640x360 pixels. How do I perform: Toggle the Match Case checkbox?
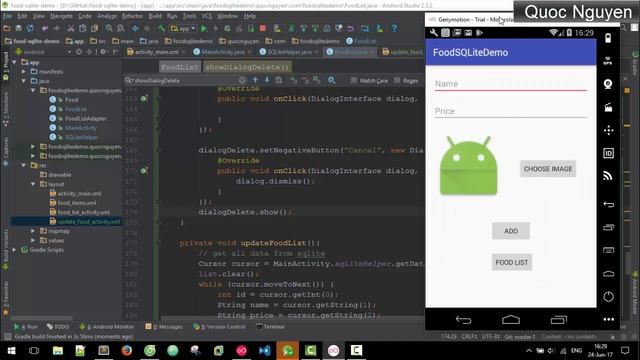354,80
